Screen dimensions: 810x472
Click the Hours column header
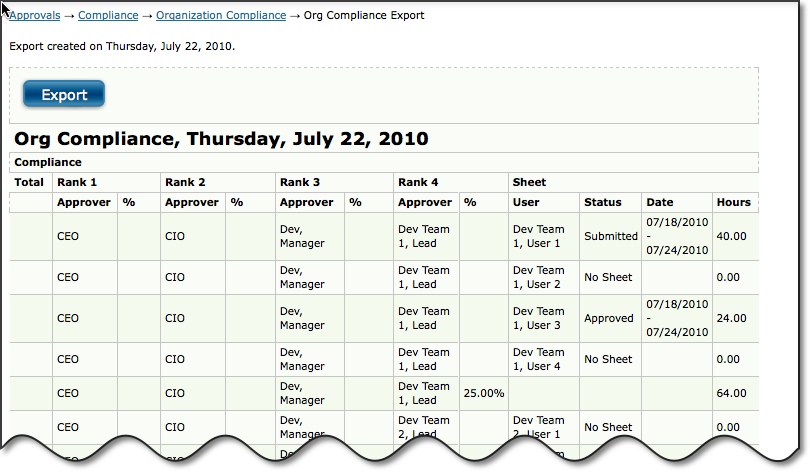pos(733,202)
